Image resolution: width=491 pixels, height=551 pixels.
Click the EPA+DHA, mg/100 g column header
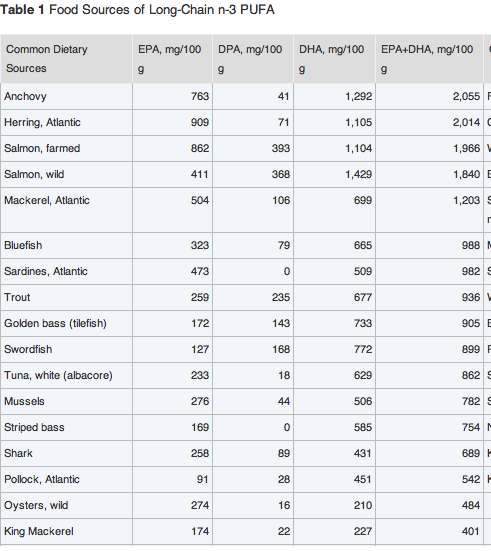click(x=429, y=59)
